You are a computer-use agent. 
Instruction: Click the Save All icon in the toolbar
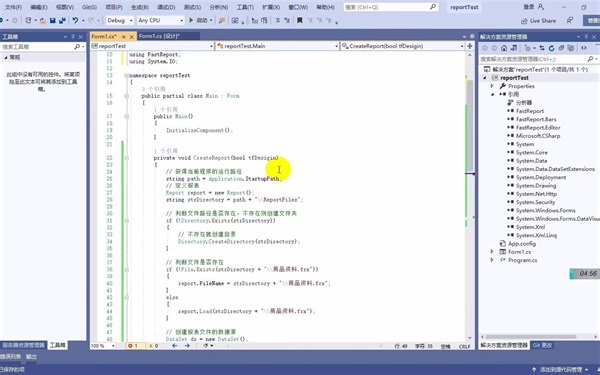pyautogui.click(x=62, y=20)
